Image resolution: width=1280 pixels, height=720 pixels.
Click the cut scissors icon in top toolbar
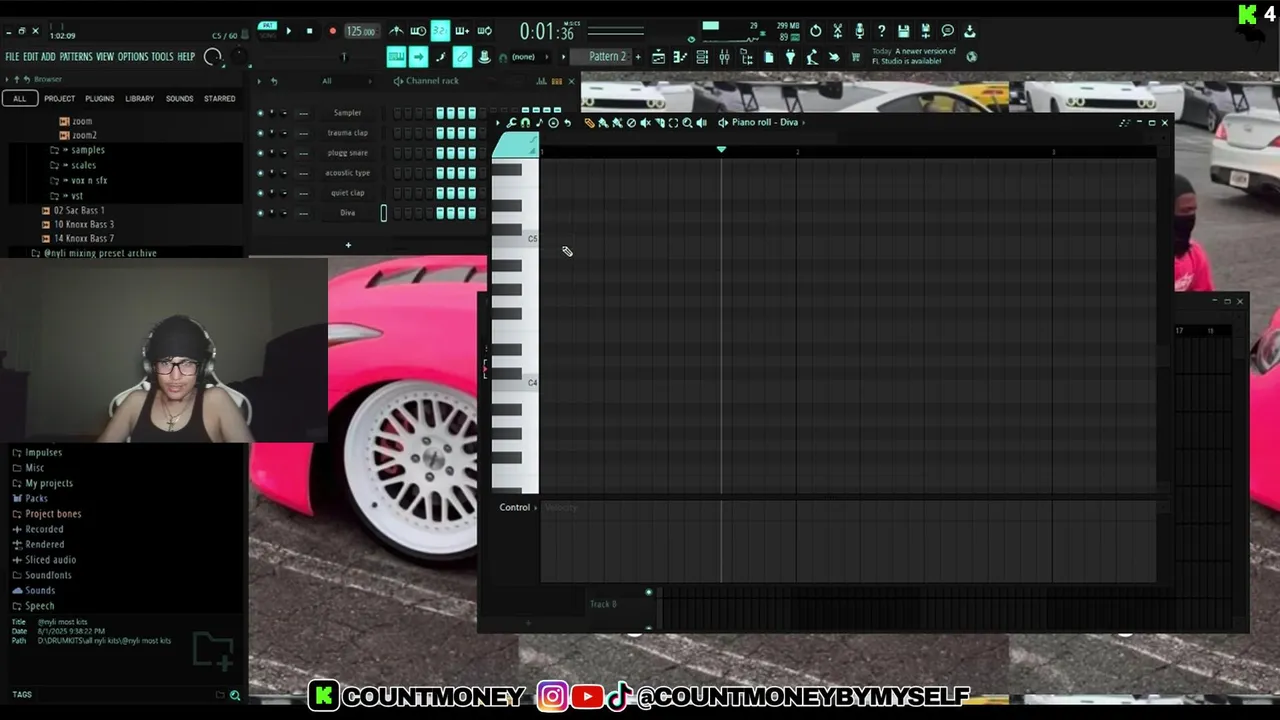(x=838, y=31)
